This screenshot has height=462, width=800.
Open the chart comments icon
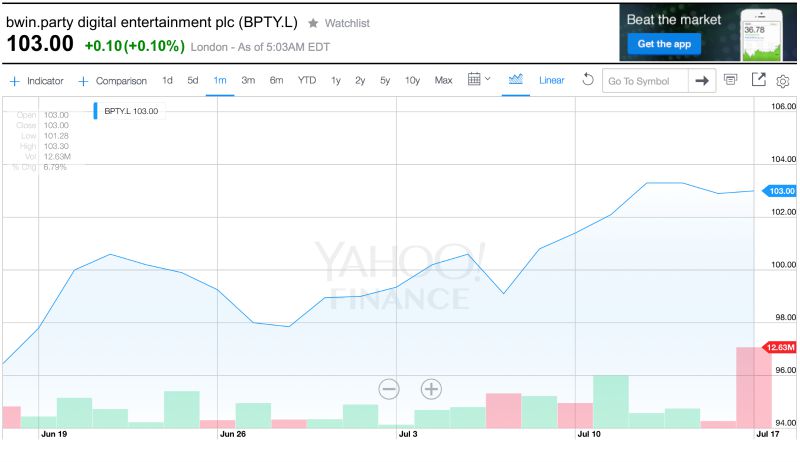pyautogui.click(x=731, y=80)
